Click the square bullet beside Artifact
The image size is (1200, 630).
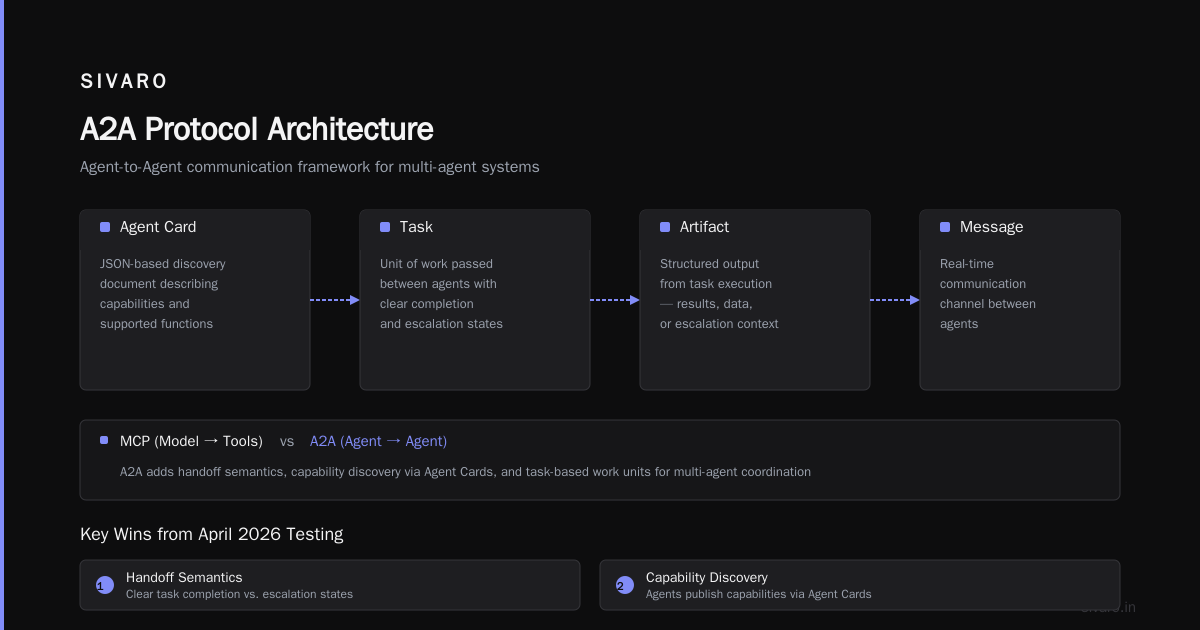pos(665,227)
